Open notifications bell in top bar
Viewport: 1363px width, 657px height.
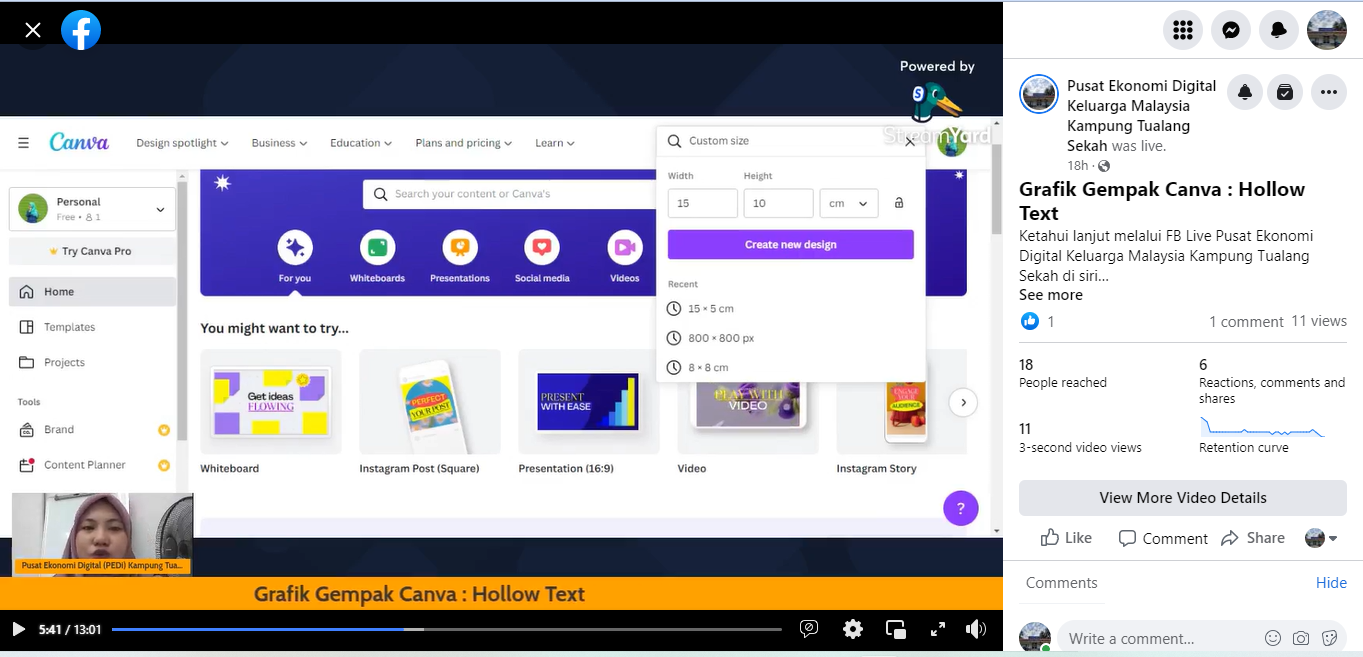pyautogui.click(x=1279, y=31)
